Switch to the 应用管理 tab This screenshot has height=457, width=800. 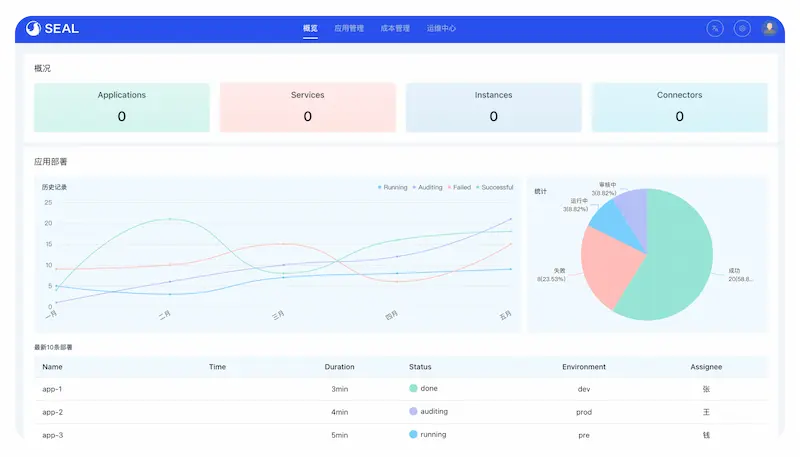click(x=349, y=28)
